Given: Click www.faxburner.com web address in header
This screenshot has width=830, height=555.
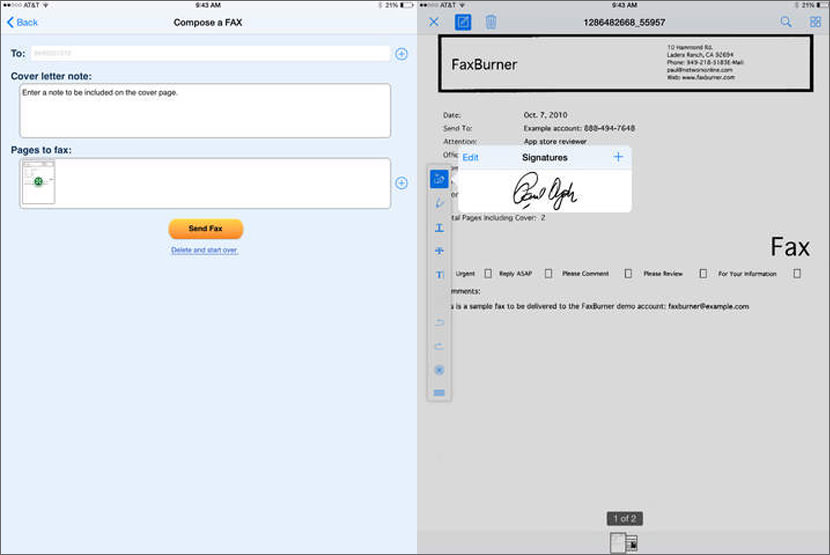Looking at the screenshot, I should (708, 77).
